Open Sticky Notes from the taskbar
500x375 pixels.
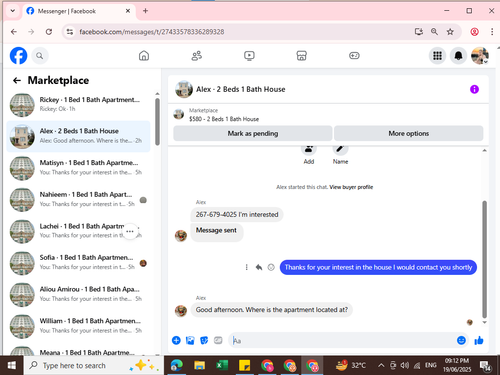click(245, 366)
